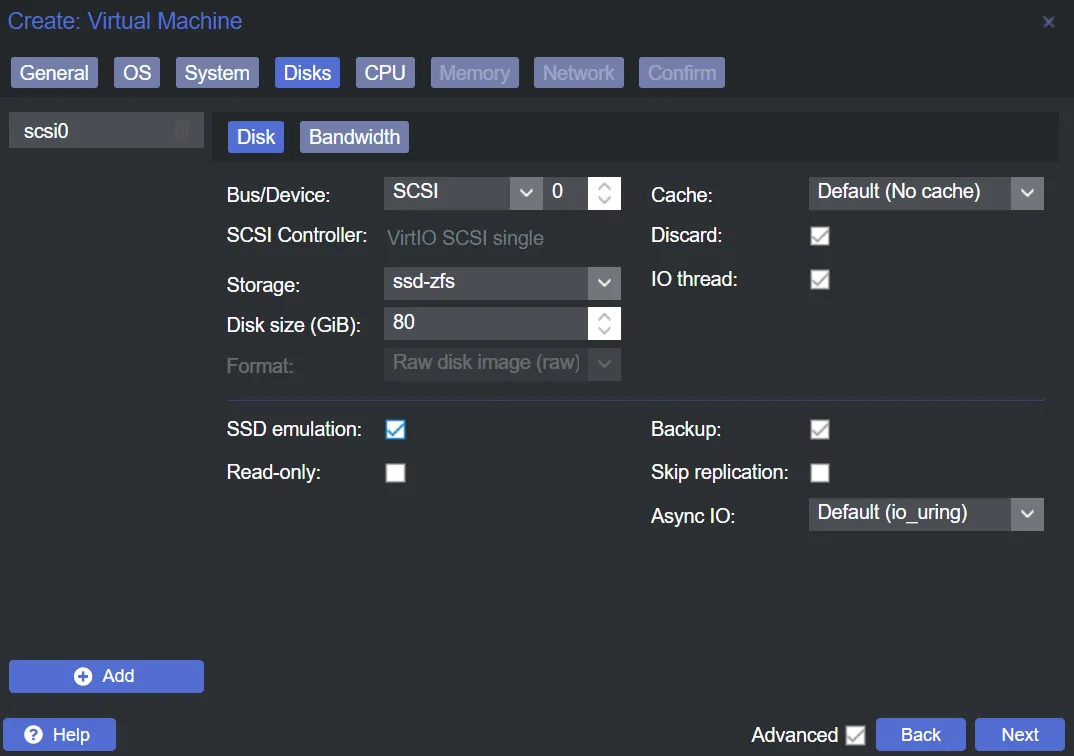Screen dimensions: 1074x756
Task: Open the Async IO dropdown
Action: coord(1027,514)
